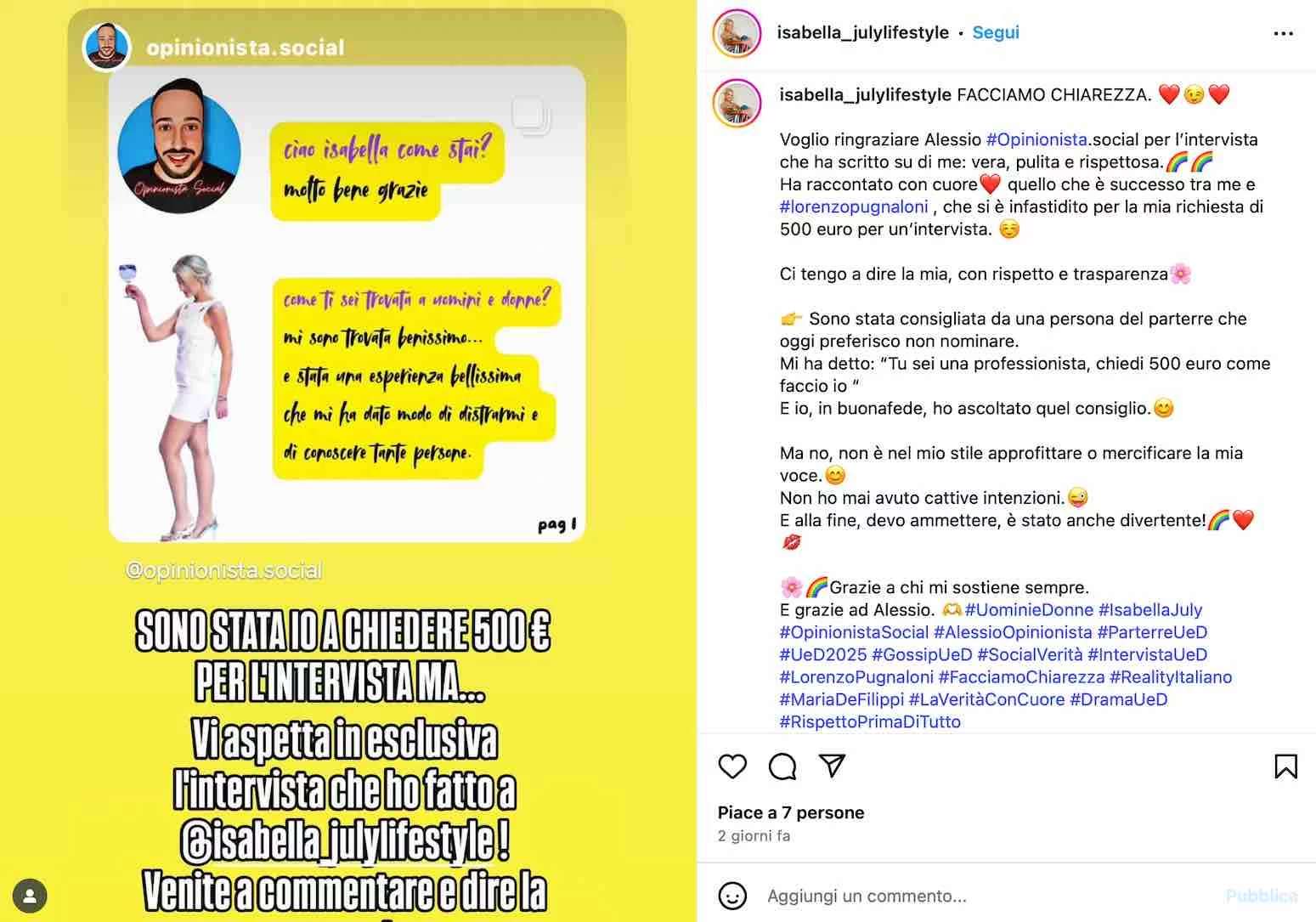Like the post with the heart icon
Screen dimensions: 1316x922
click(732, 766)
